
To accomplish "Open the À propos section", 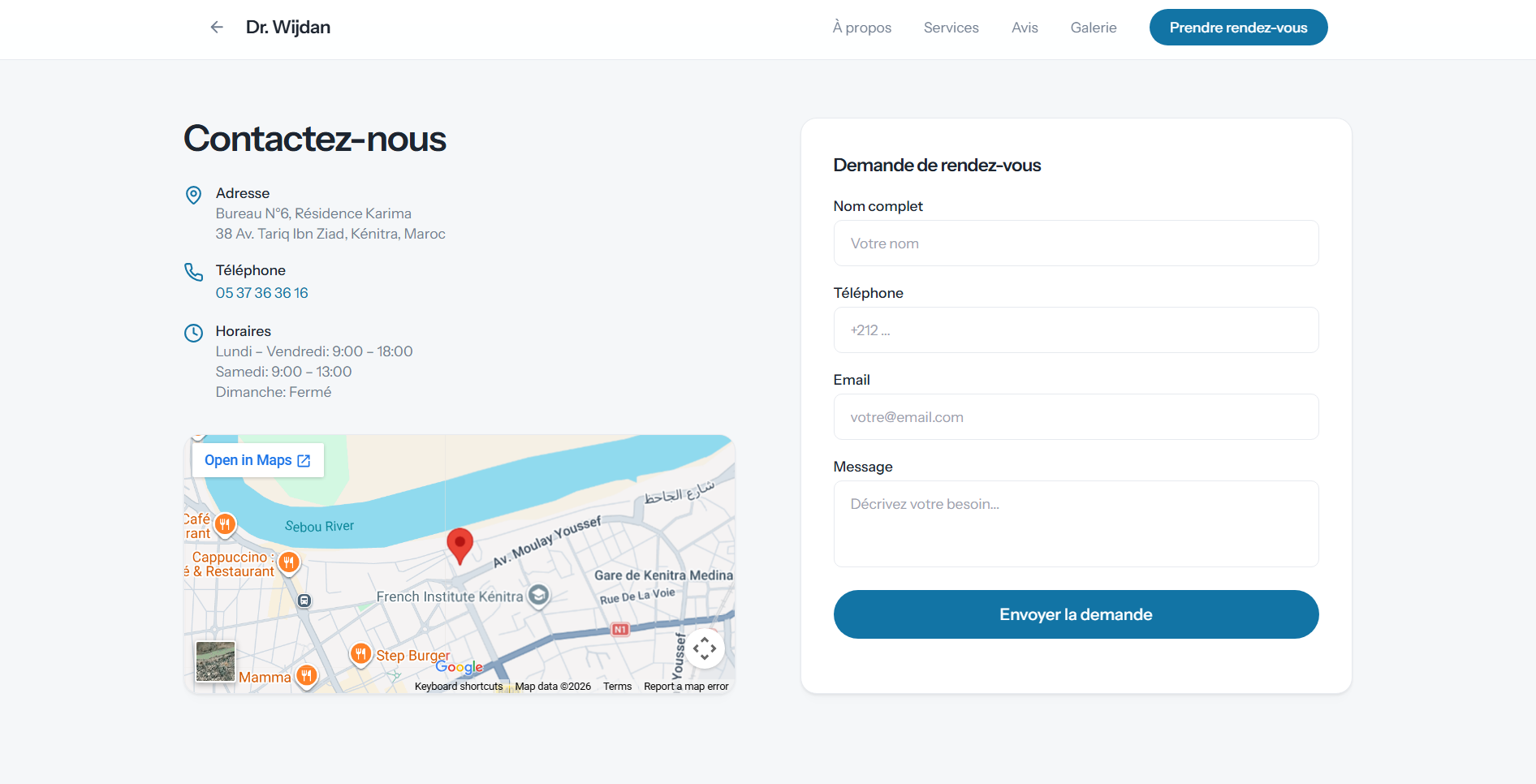I will 861,28.
